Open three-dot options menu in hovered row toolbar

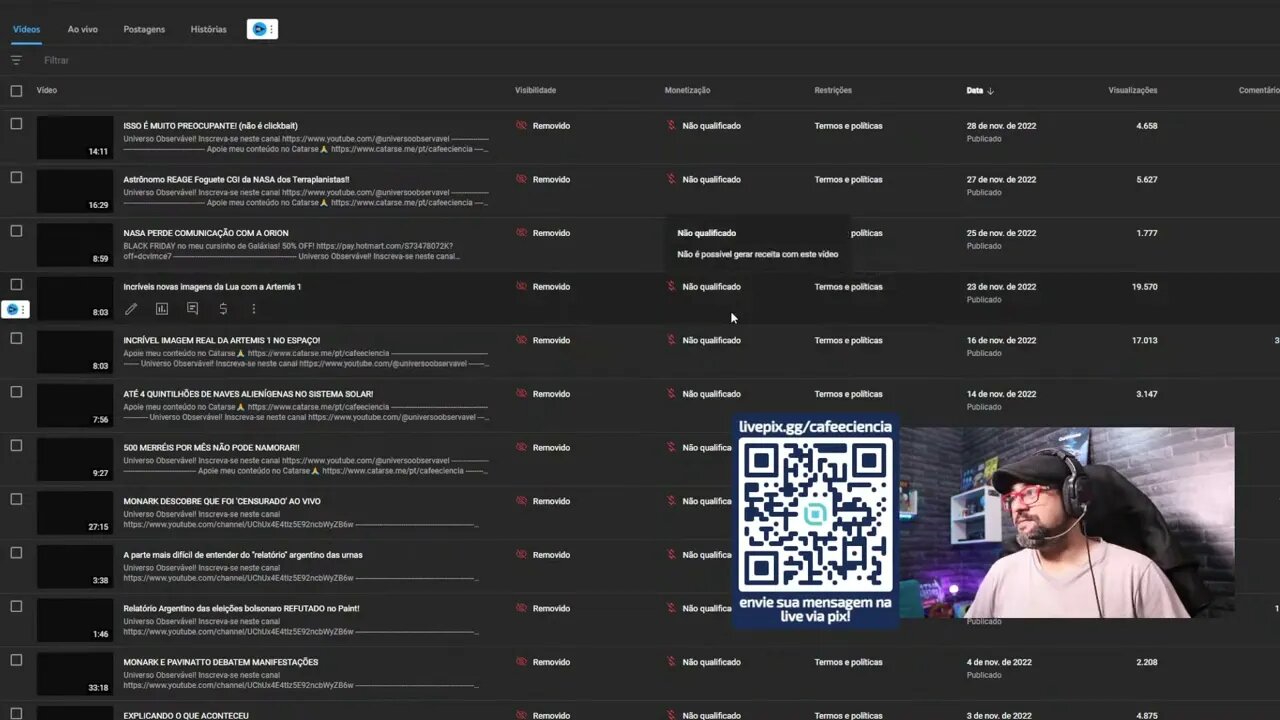pos(253,310)
